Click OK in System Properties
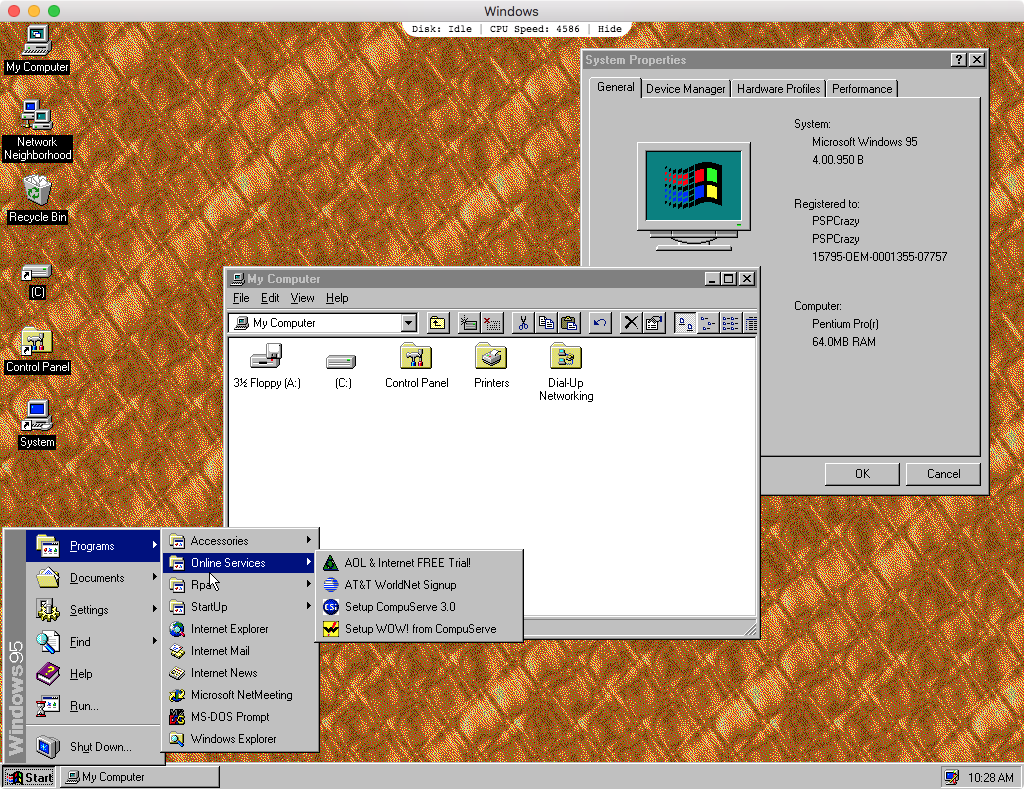Viewport: 1024px width, 789px height. 862,474
